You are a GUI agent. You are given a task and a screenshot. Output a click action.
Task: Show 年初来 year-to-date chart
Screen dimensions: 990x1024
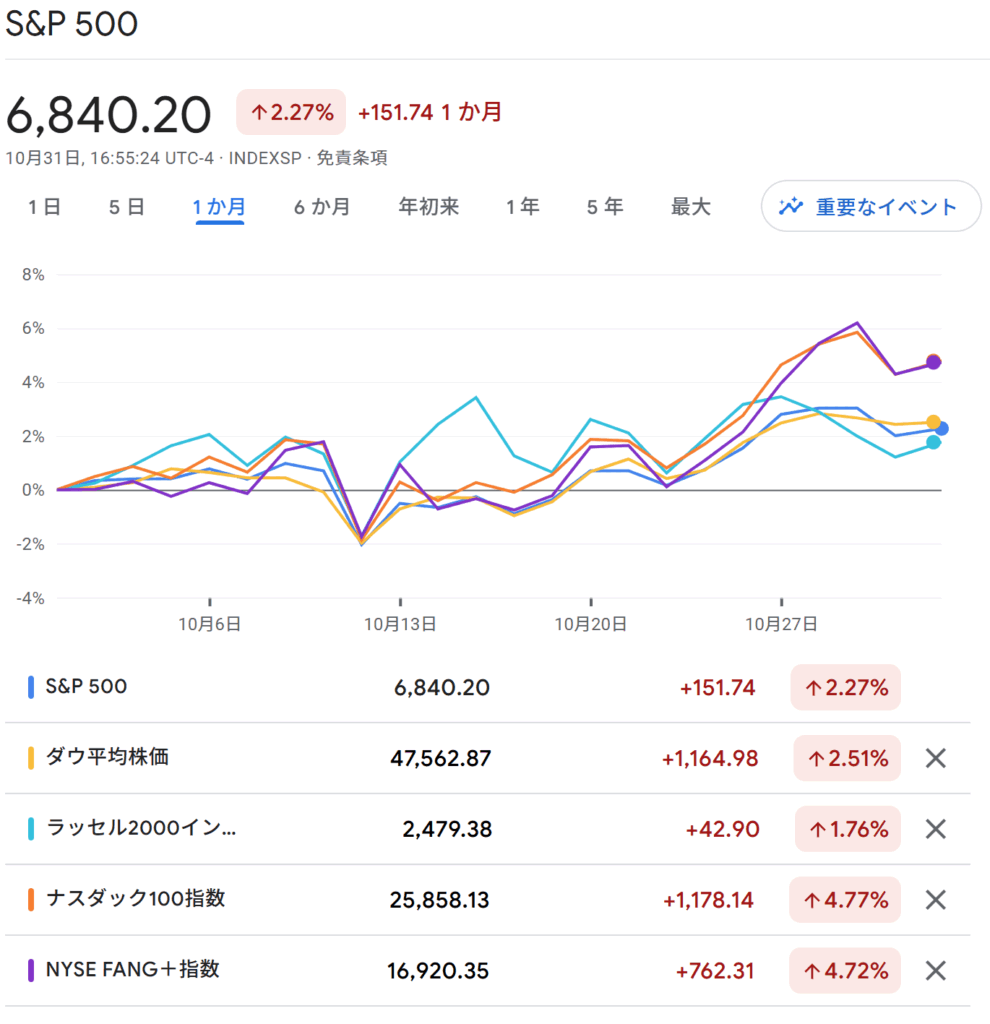point(428,207)
